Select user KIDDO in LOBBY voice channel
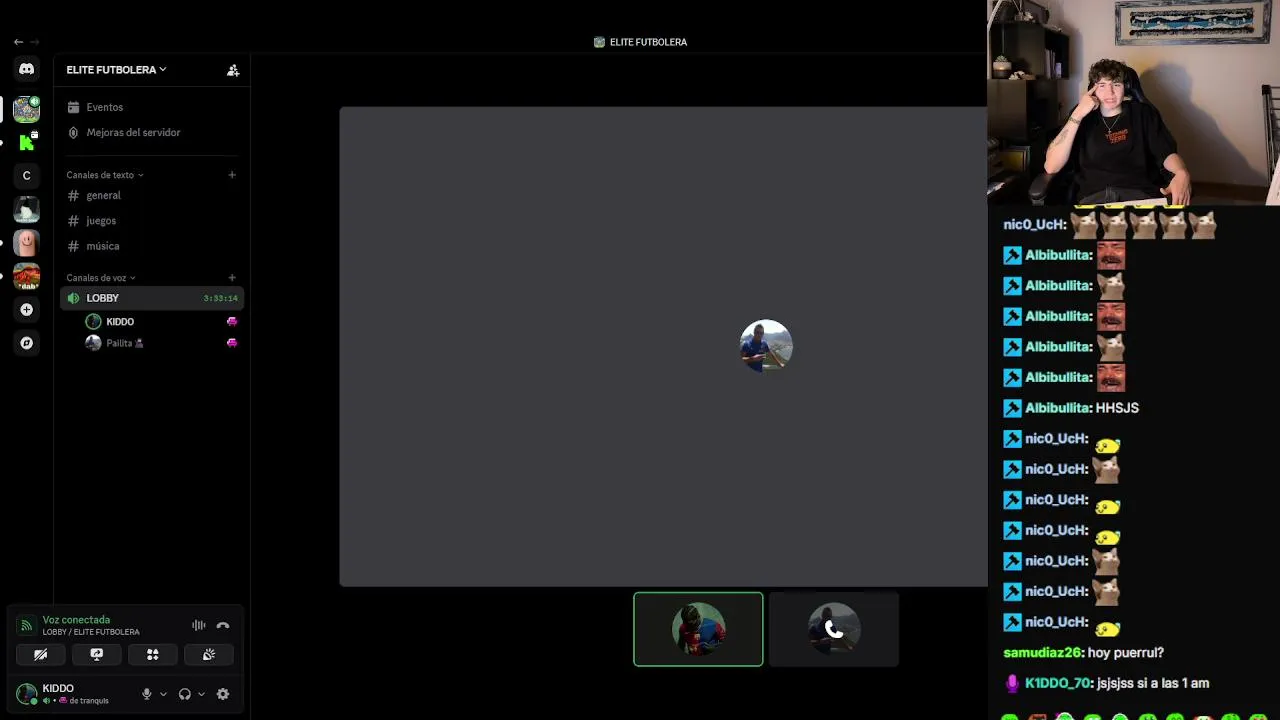This screenshot has width=1280, height=720. 161,322
